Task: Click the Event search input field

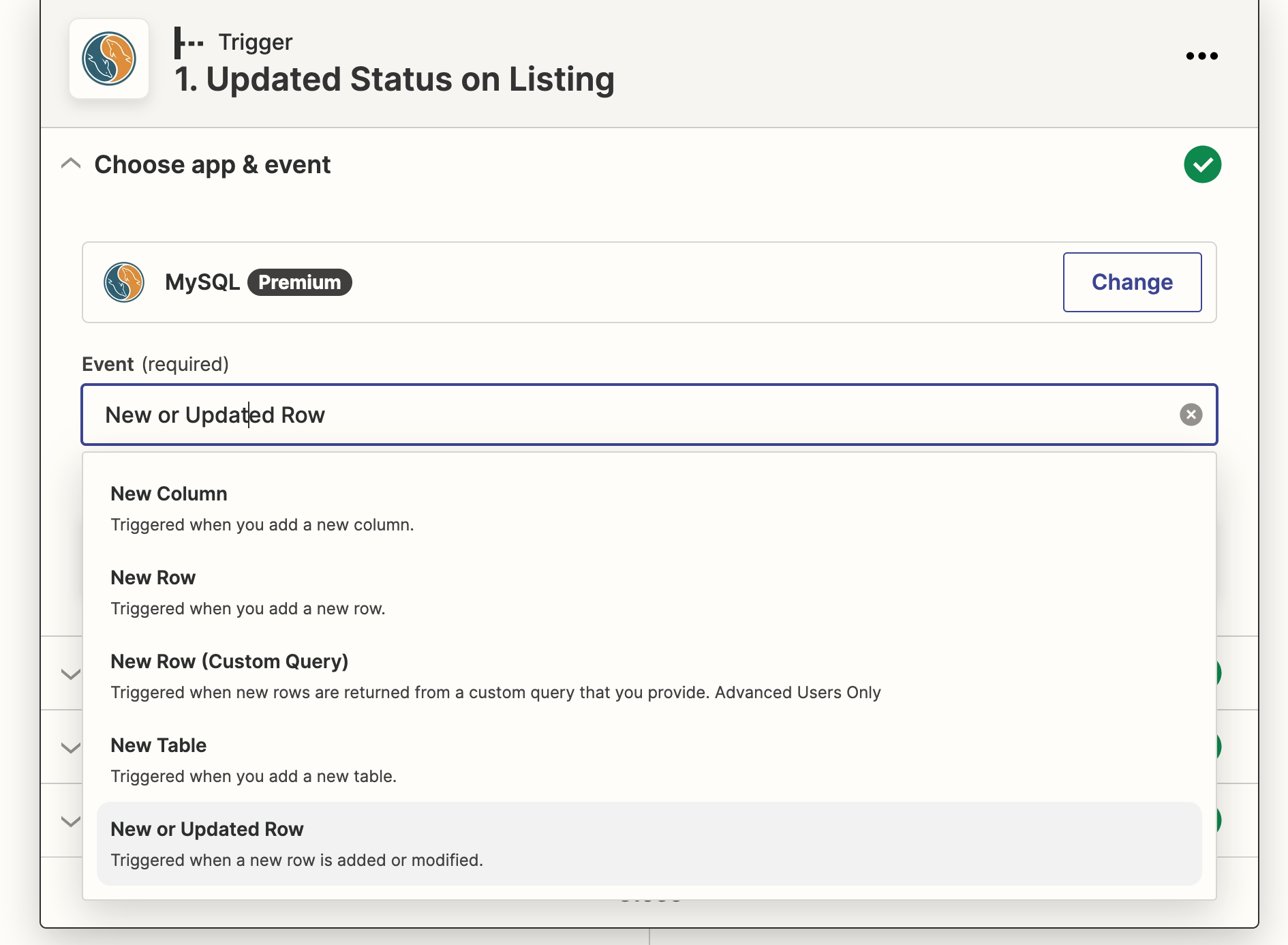Action: point(649,415)
